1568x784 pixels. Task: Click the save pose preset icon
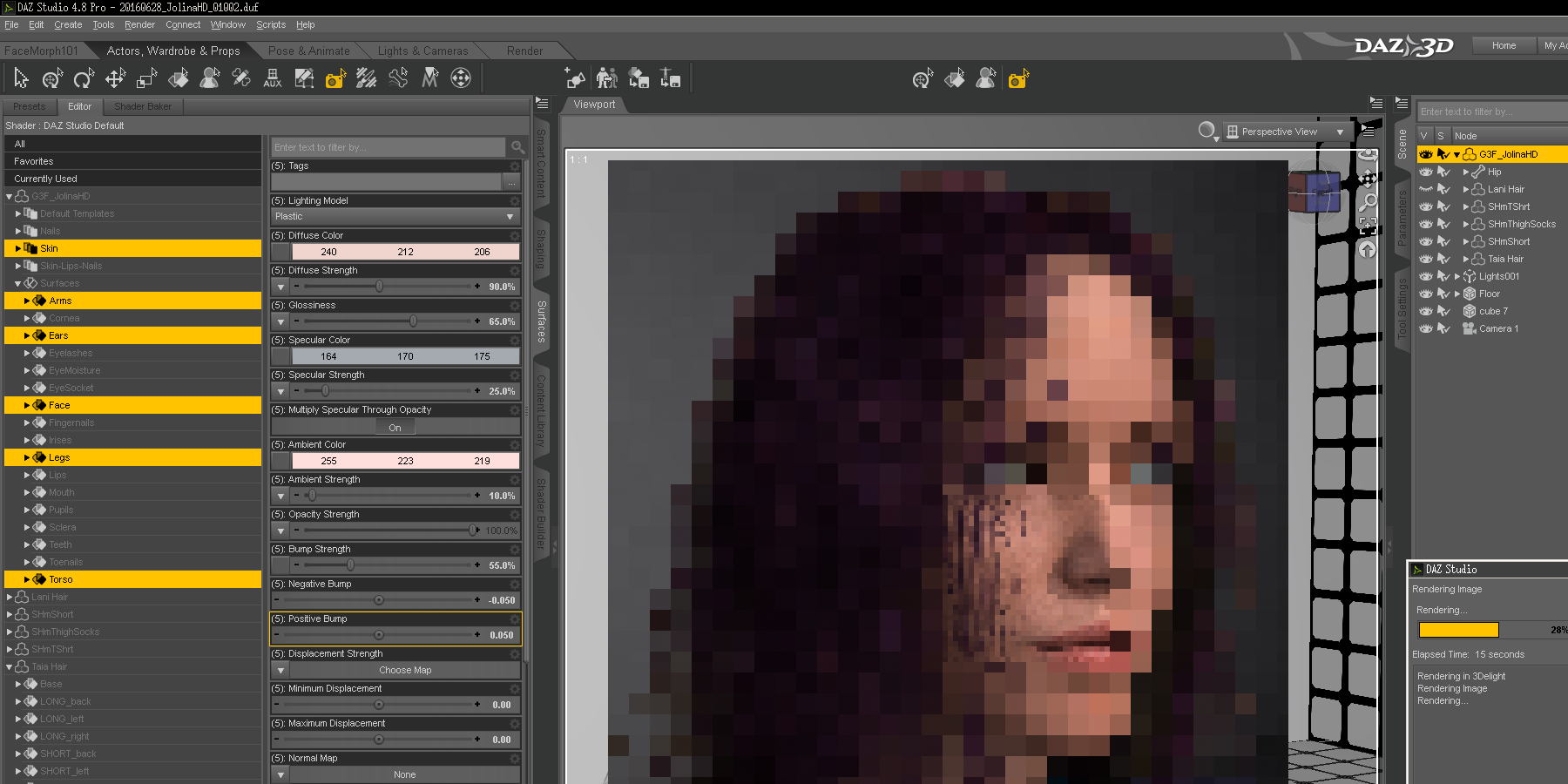670,79
